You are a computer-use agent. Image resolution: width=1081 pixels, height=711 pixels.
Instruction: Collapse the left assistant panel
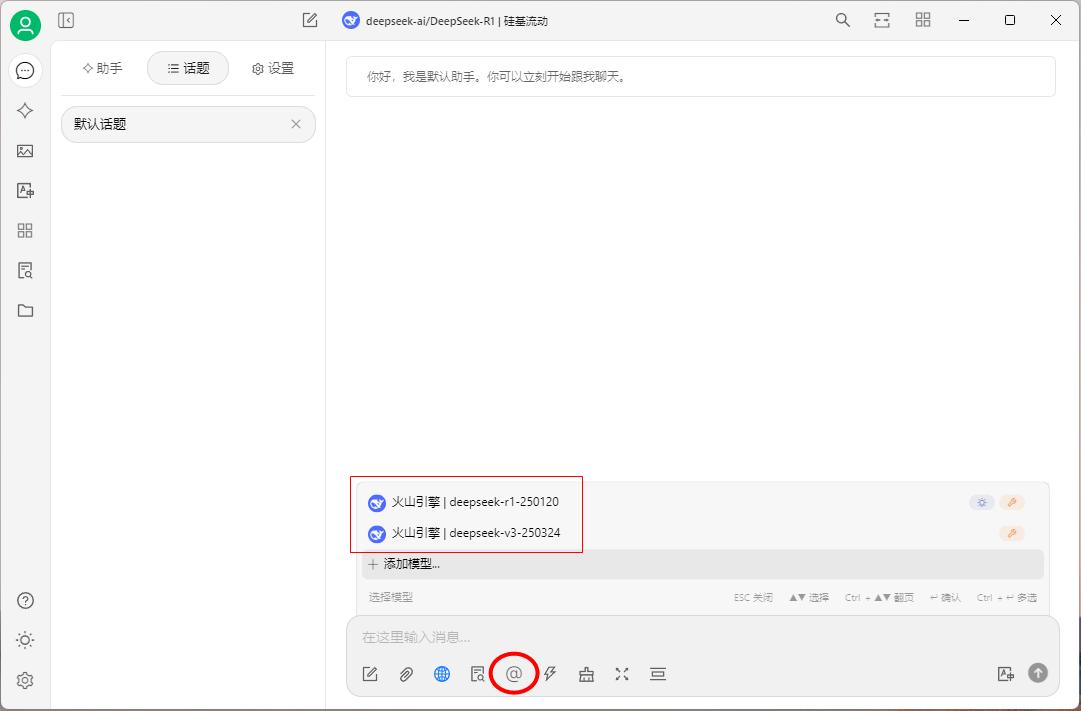[66, 21]
